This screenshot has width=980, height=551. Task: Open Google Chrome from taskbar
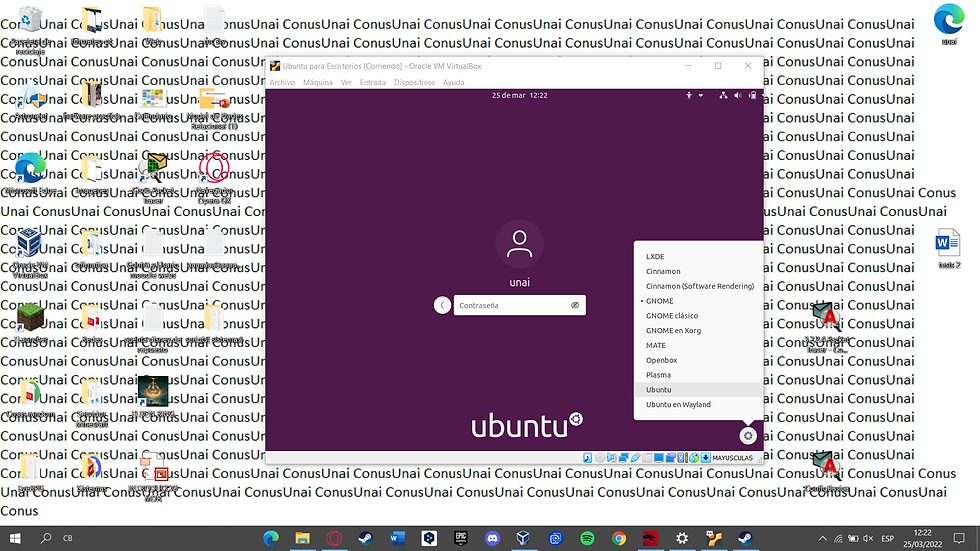619,538
